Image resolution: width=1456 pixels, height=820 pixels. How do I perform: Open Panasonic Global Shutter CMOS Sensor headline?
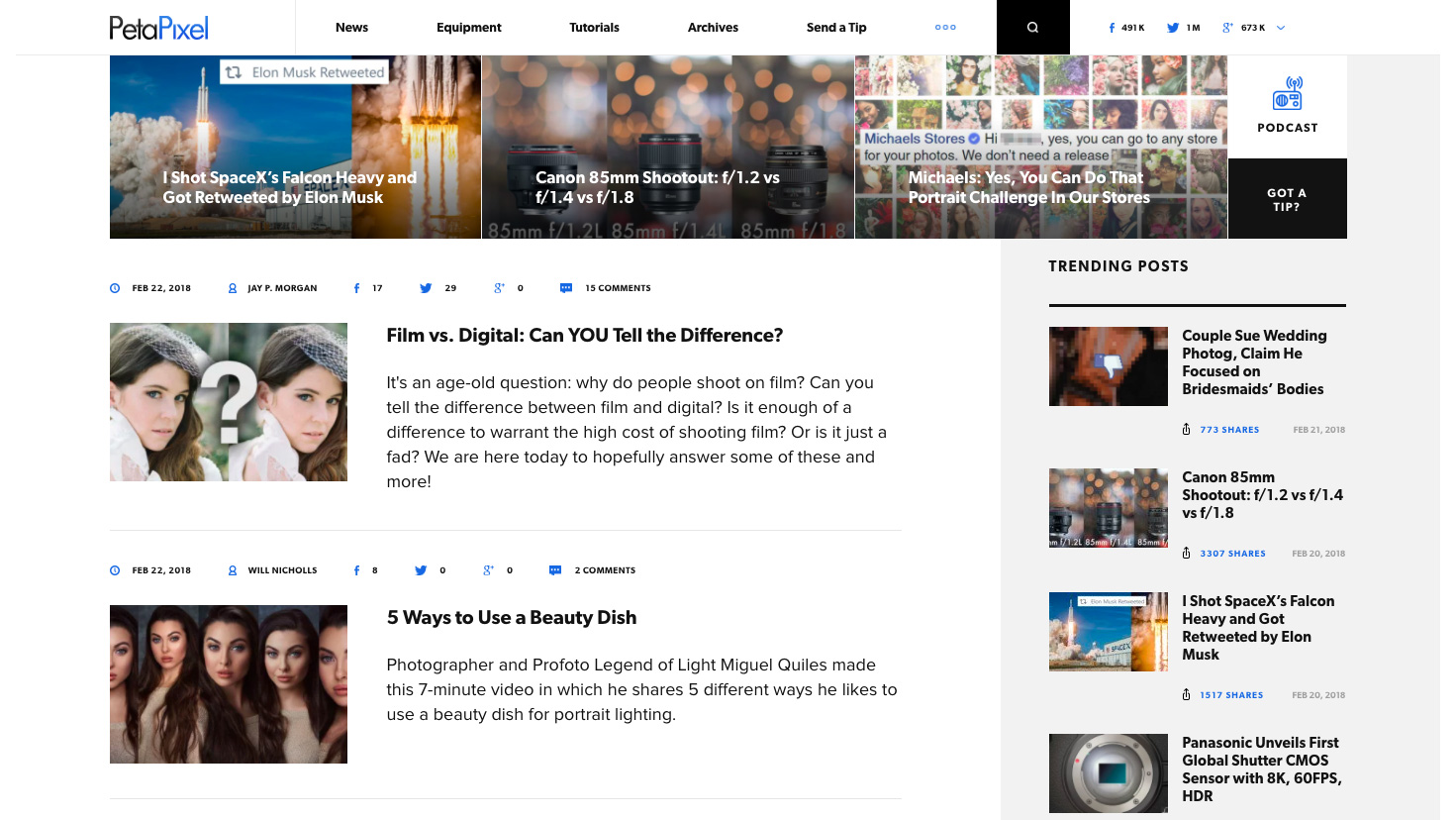1262,769
